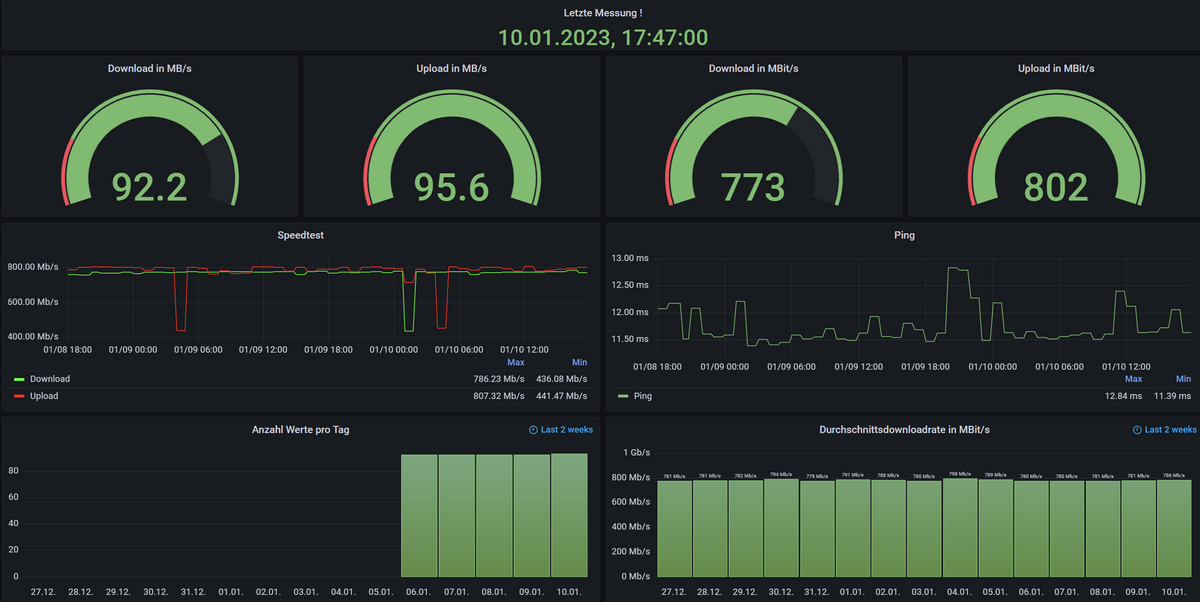Click the 27.12. bar in Durchschnittsdownloadrate chart
Viewport: 1200px width, 602px height.
(x=674, y=528)
